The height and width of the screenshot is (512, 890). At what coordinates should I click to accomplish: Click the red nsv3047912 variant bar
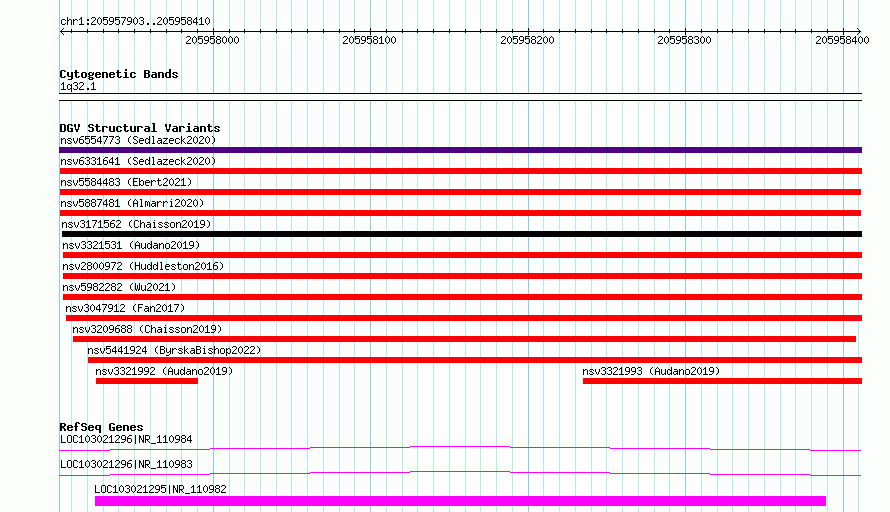[x=464, y=318]
